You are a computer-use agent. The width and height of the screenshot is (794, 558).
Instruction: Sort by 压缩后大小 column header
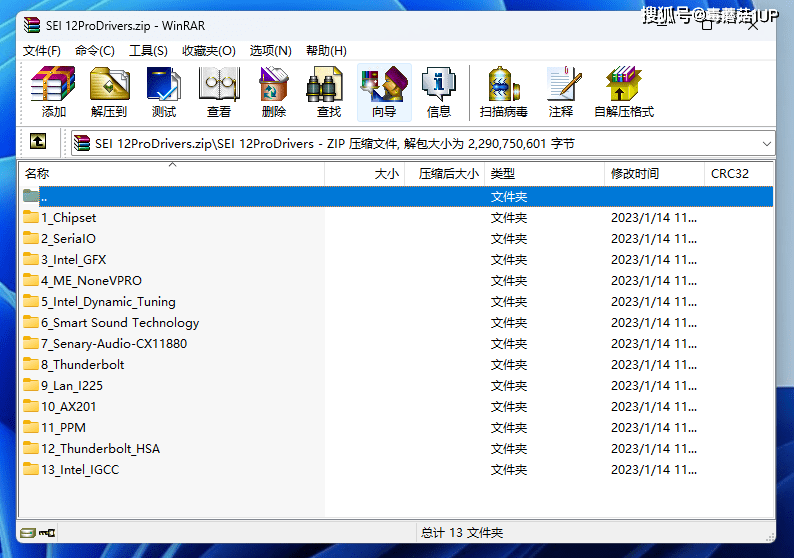tap(445, 174)
